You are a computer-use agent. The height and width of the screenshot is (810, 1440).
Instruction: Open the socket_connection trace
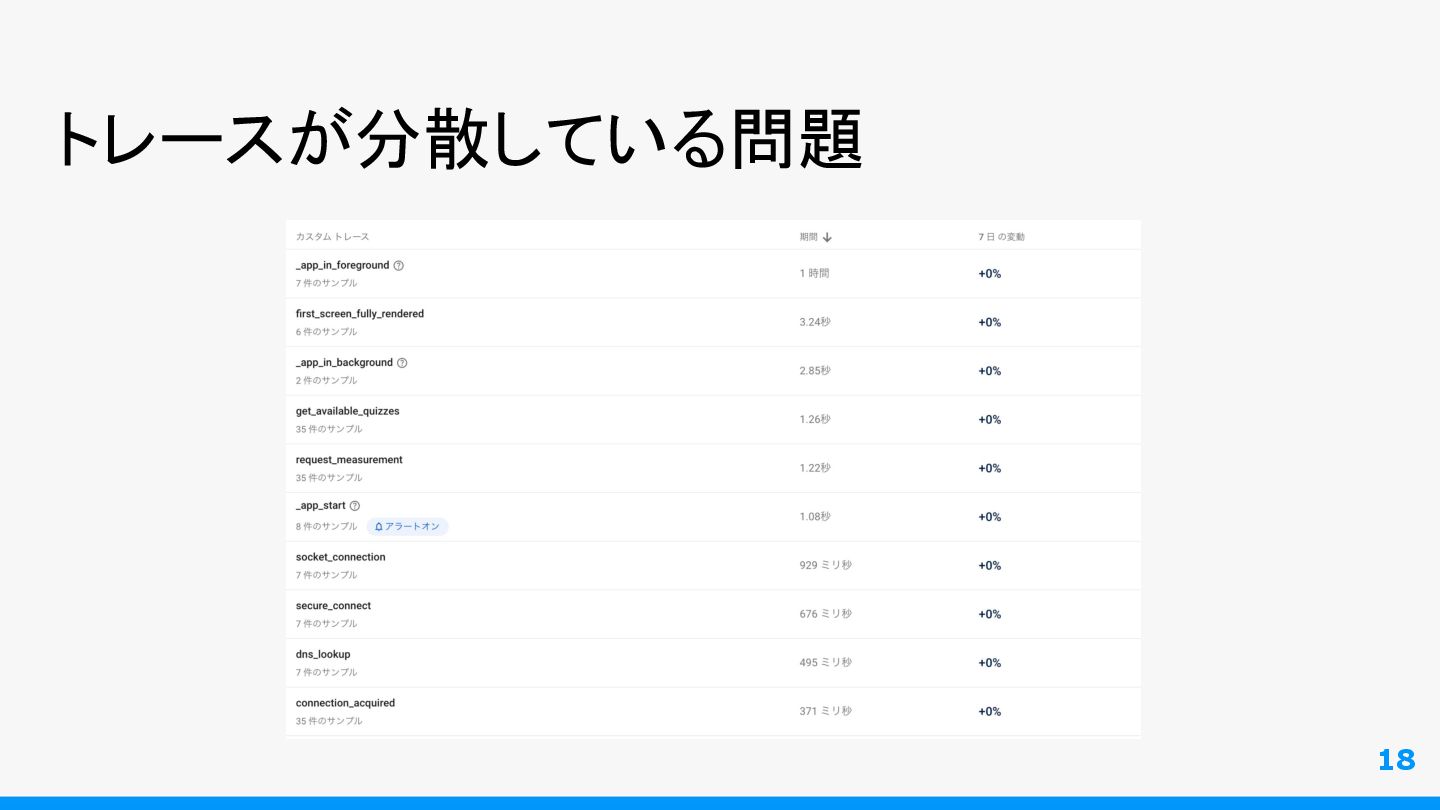[x=340, y=557]
